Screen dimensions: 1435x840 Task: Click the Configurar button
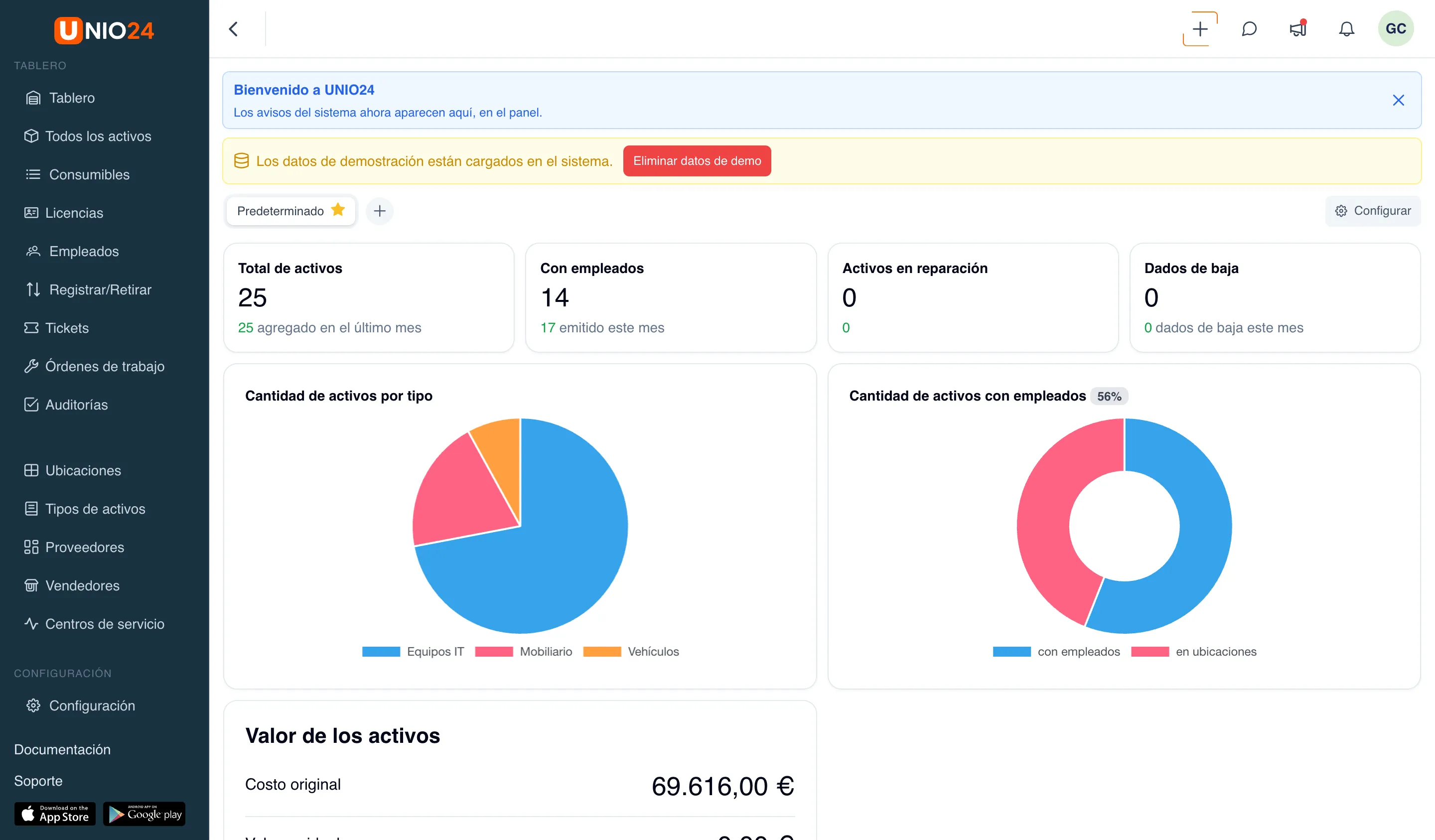point(1373,211)
